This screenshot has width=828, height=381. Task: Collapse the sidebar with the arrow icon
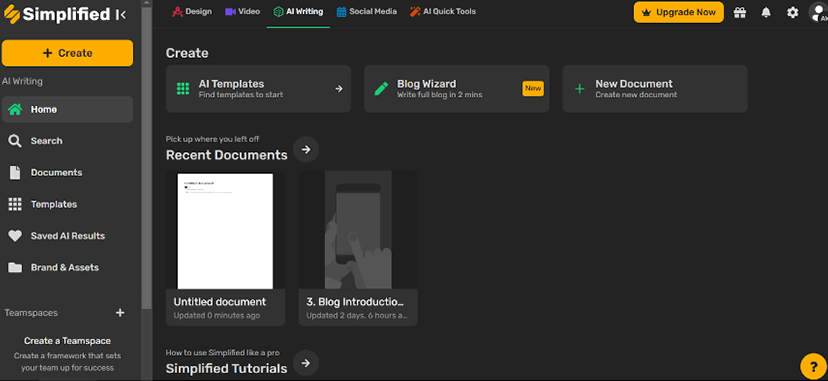point(120,15)
